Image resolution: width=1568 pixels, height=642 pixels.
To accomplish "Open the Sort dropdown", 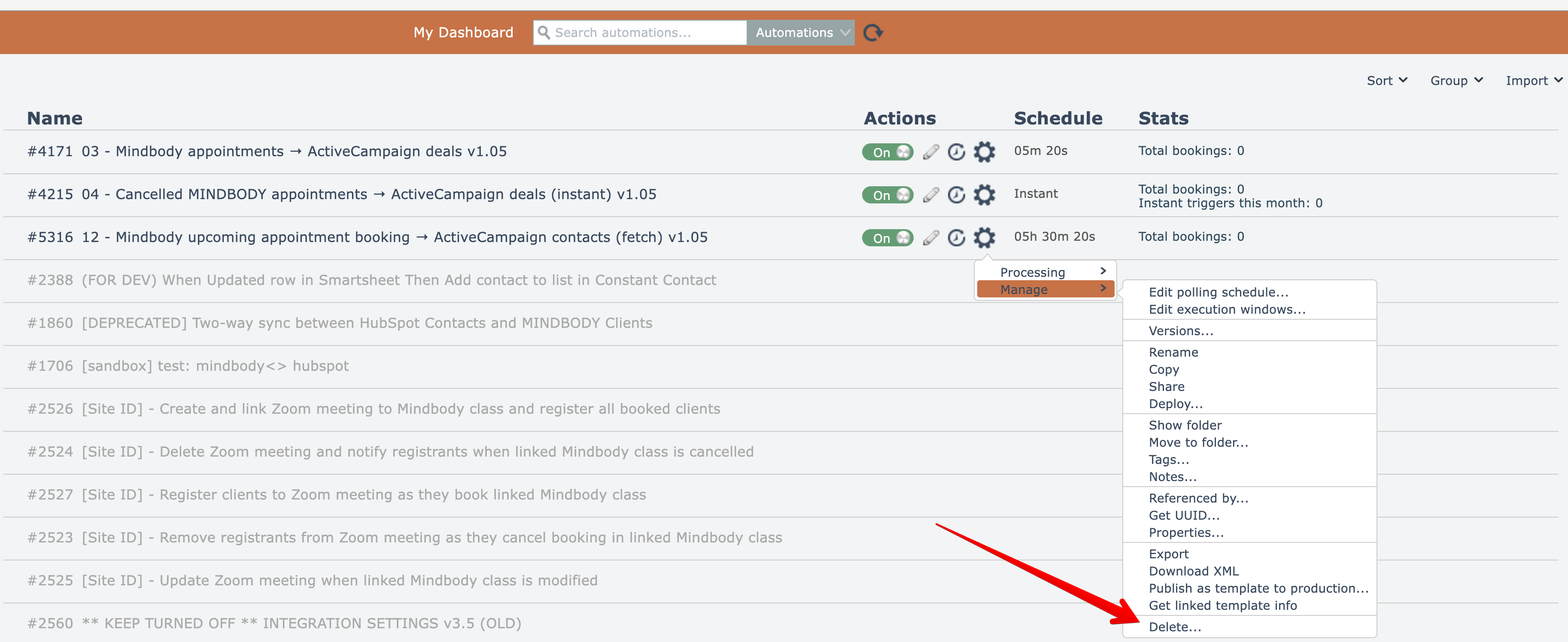I will (x=1386, y=80).
